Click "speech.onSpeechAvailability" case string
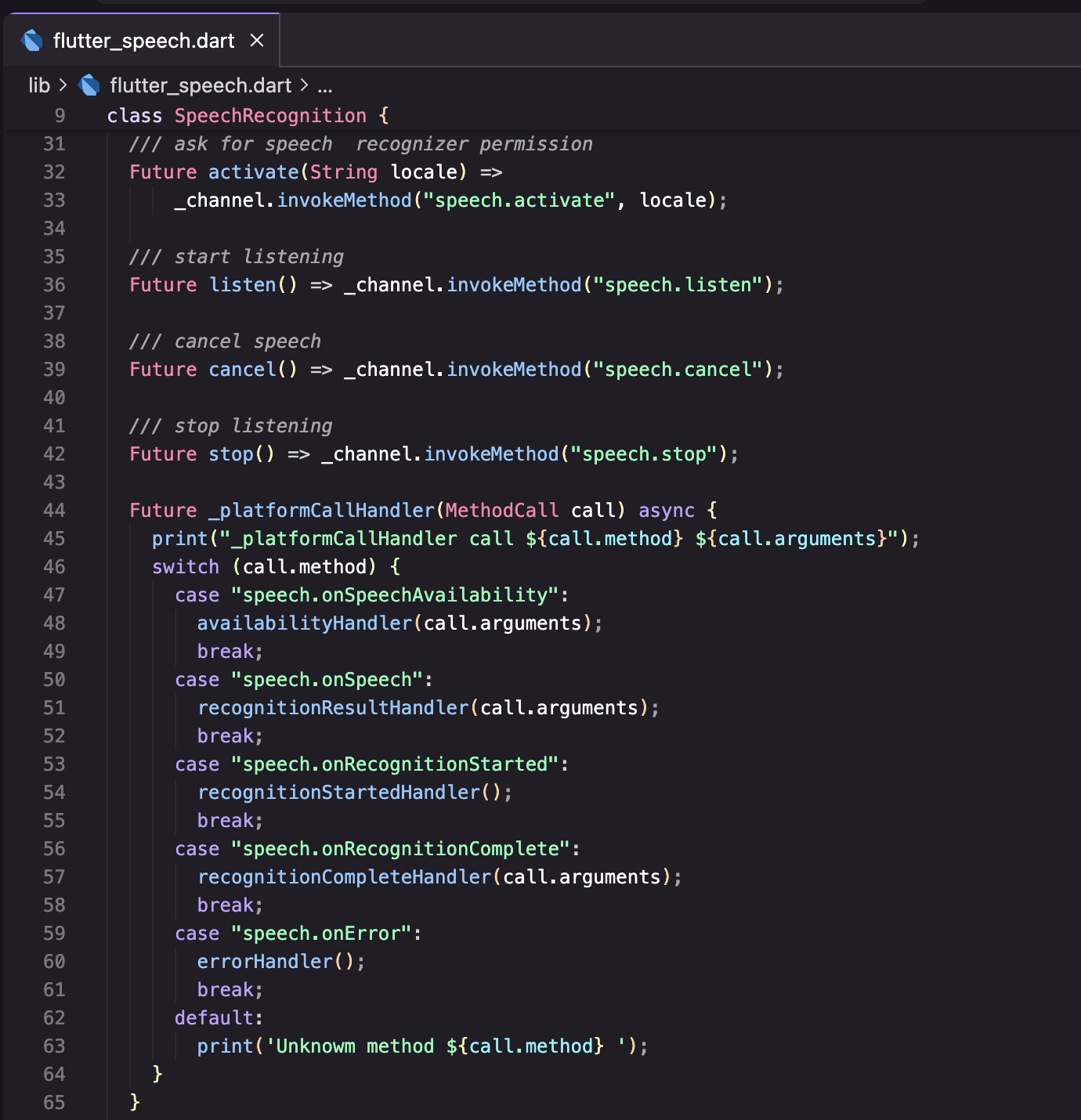This screenshot has width=1081, height=1120. 395,595
